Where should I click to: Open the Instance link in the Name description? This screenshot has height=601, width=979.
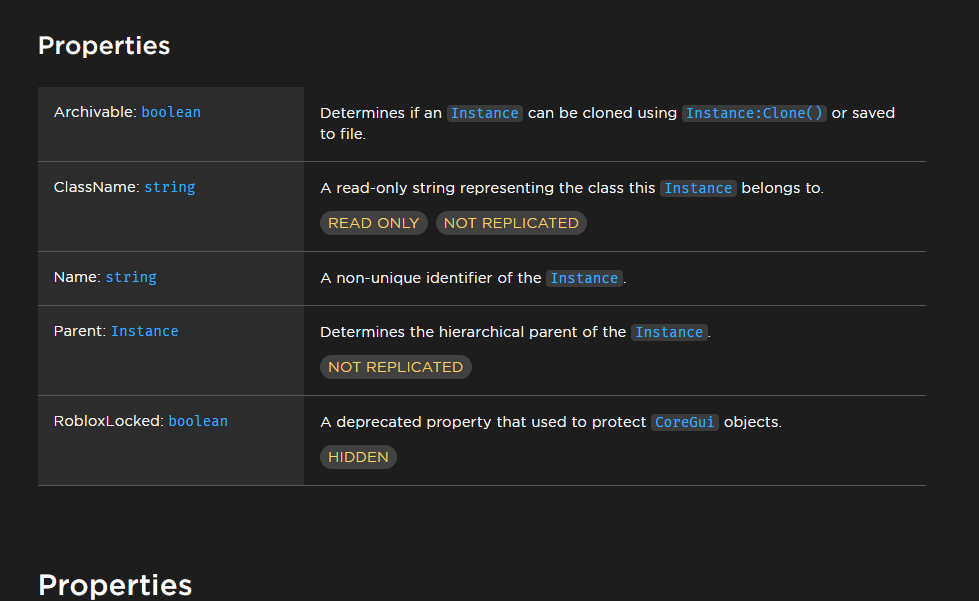tap(584, 278)
